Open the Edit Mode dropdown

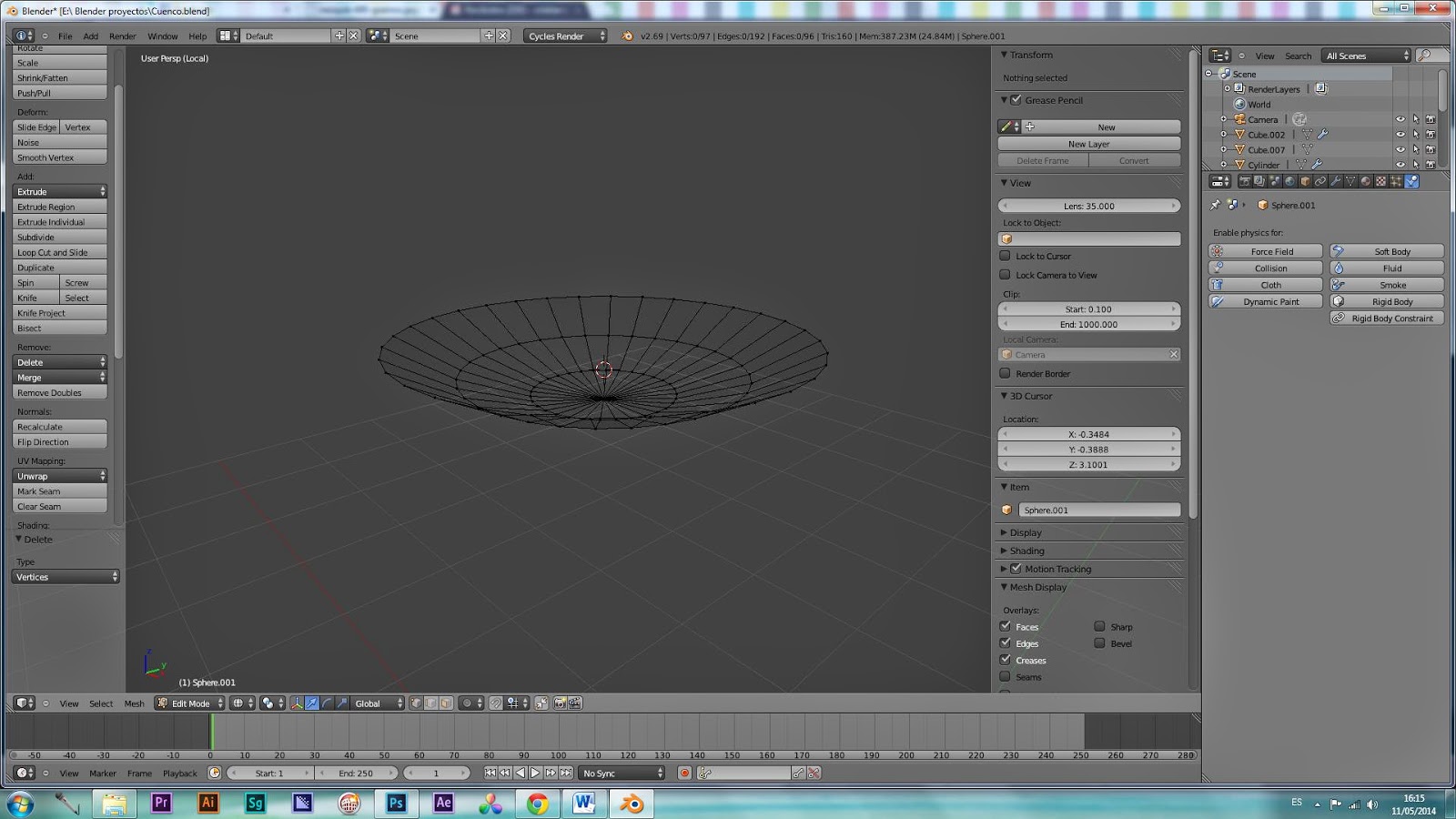[x=188, y=703]
